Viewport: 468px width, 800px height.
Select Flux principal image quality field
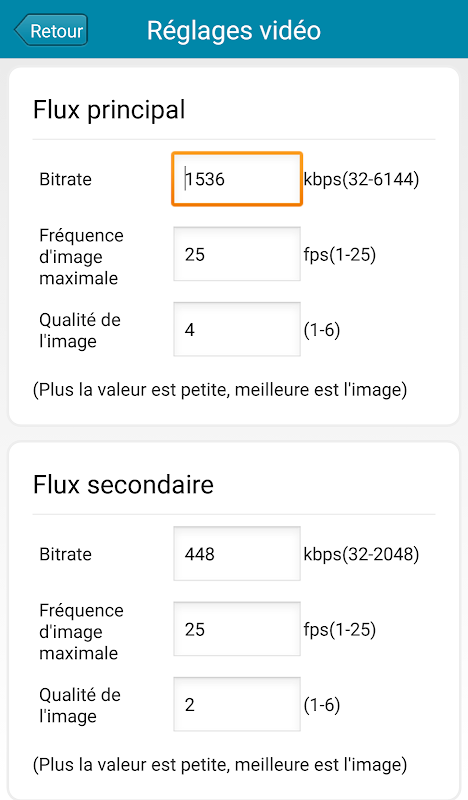(237, 329)
